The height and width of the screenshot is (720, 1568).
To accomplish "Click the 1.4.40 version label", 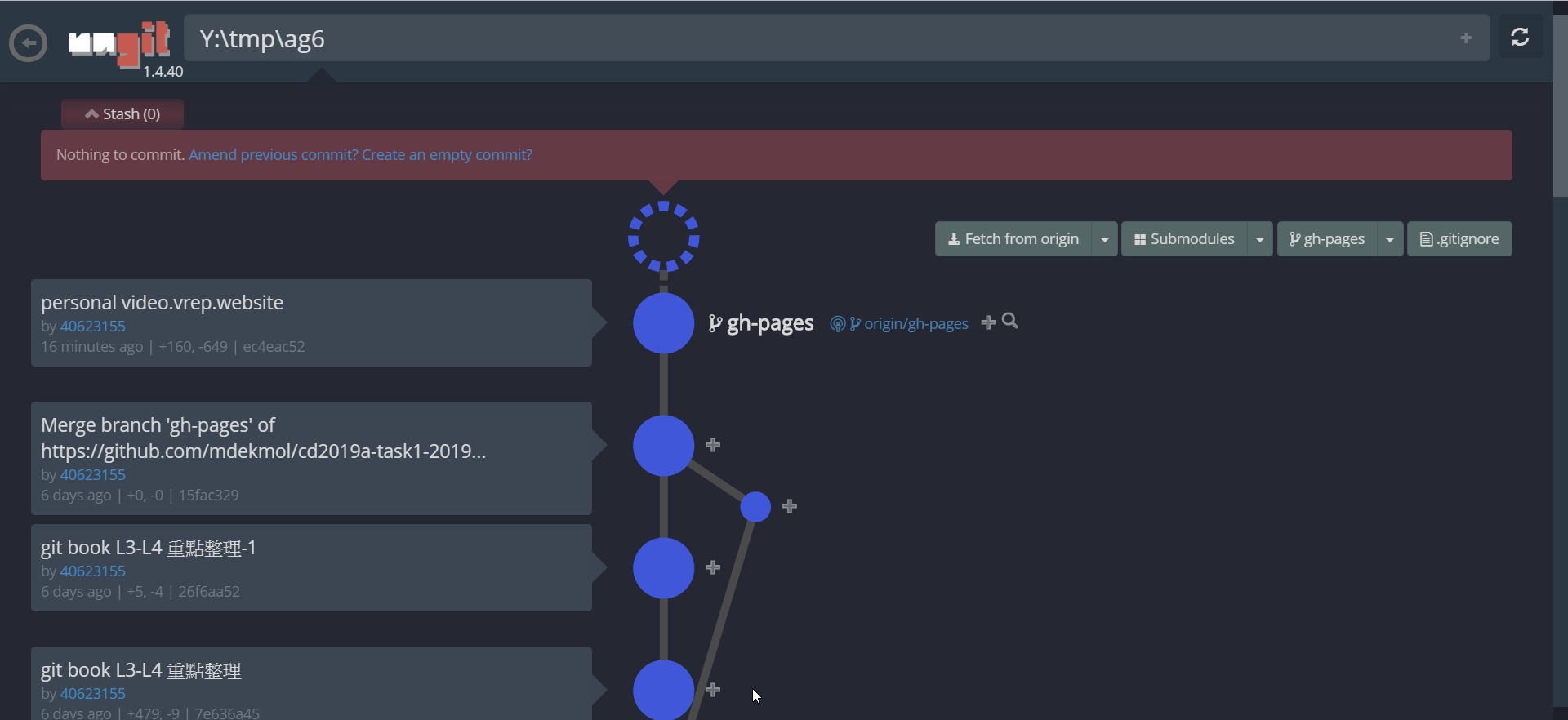I will [x=163, y=72].
